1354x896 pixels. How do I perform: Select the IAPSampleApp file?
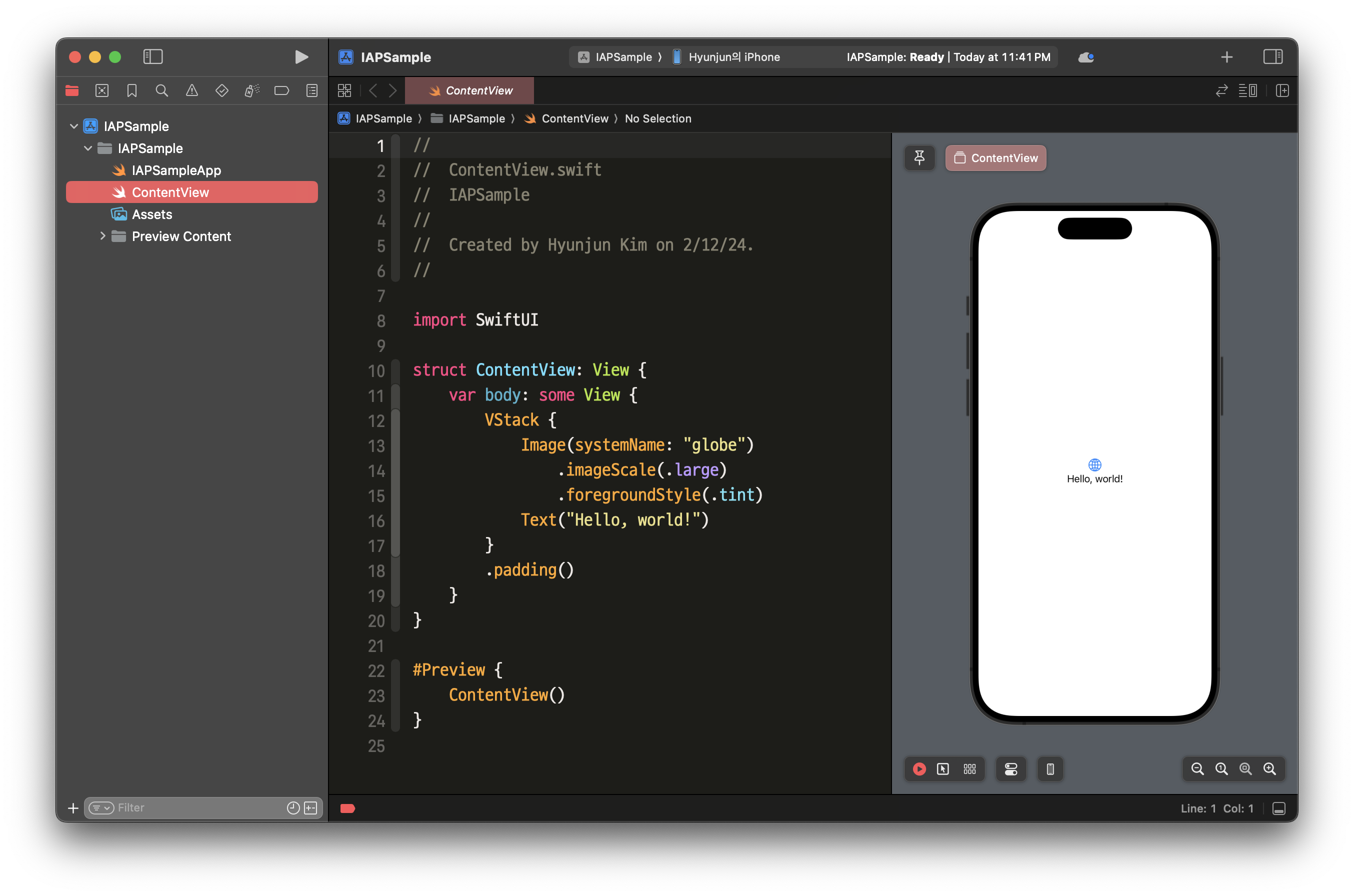[176, 170]
